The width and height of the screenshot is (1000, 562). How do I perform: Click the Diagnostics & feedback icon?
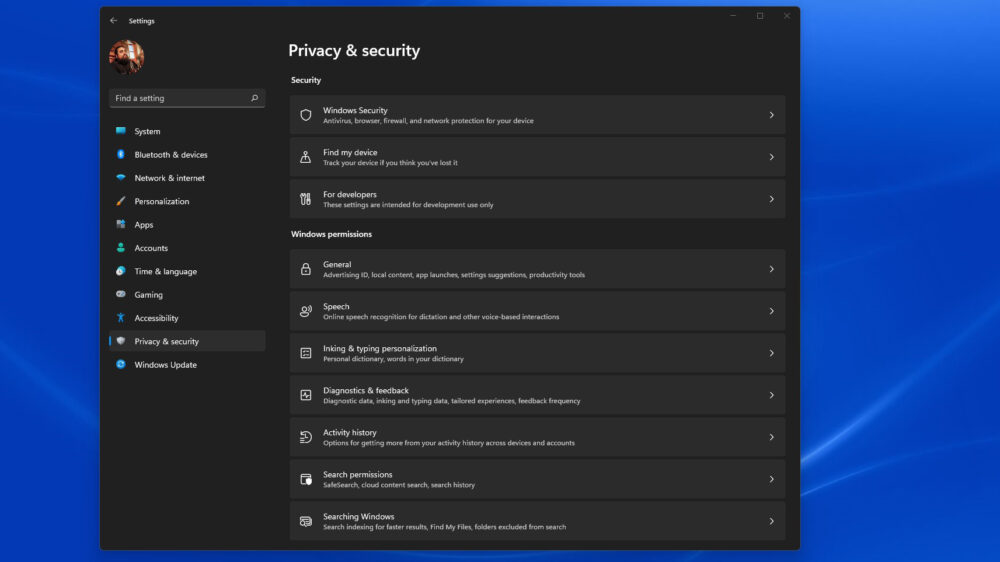pyautogui.click(x=305, y=395)
